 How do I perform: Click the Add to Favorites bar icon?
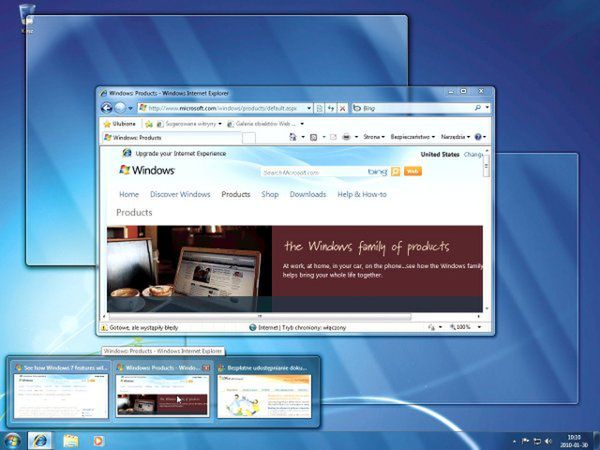(x=149, y=124)
